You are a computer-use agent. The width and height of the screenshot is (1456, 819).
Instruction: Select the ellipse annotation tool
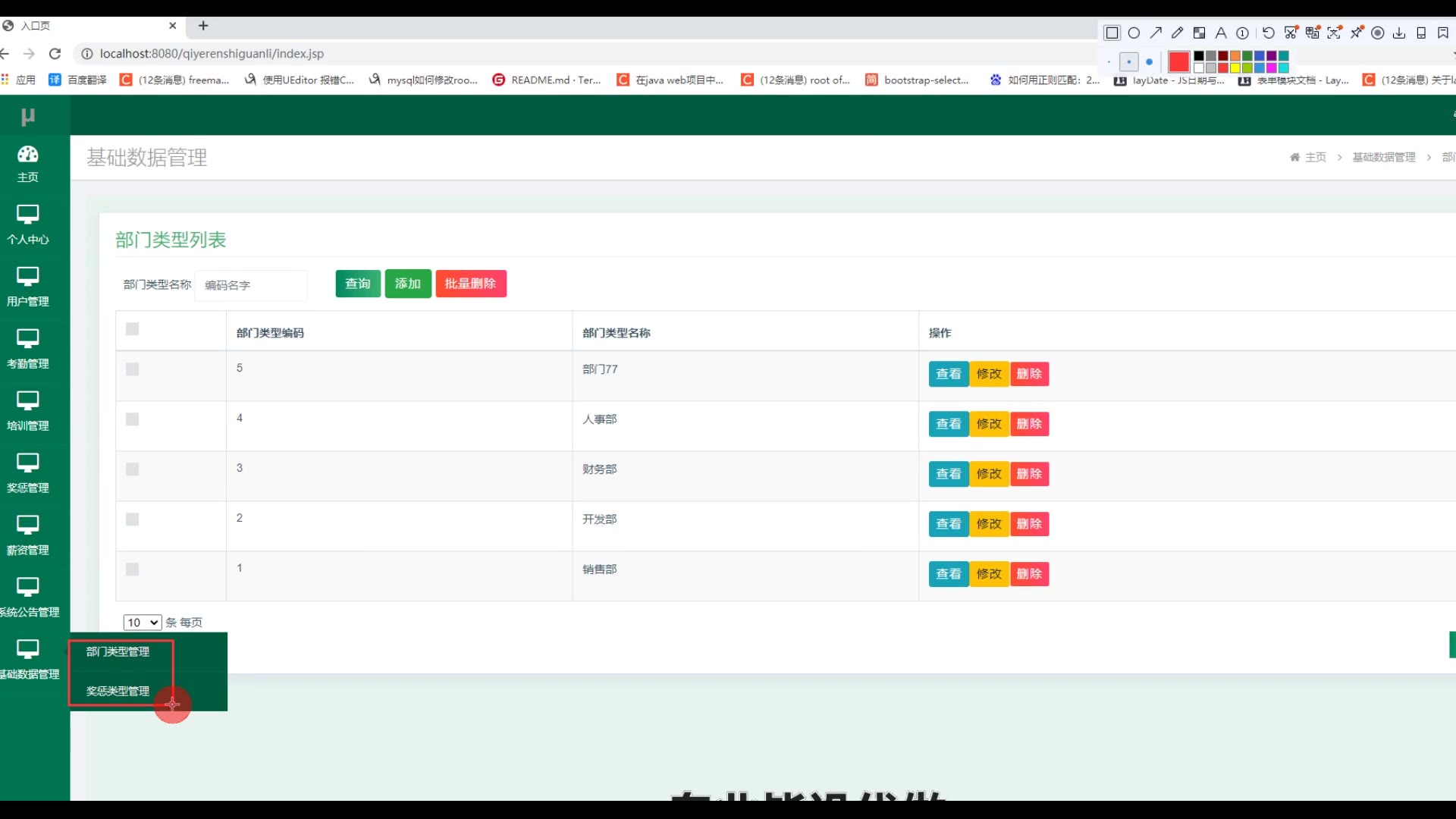[x=1134, y=33]
